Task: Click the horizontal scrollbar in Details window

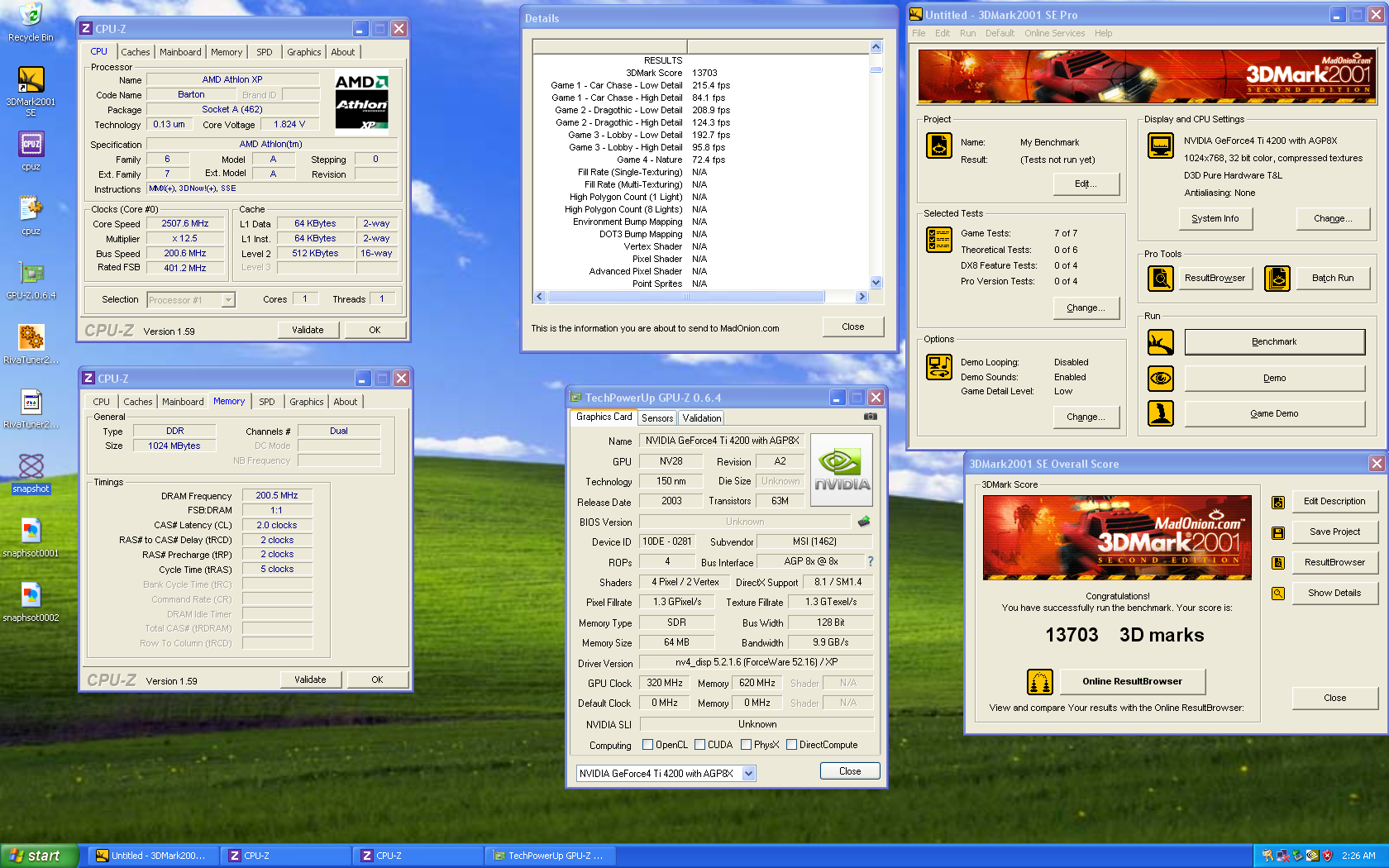Action: point(700,297)
